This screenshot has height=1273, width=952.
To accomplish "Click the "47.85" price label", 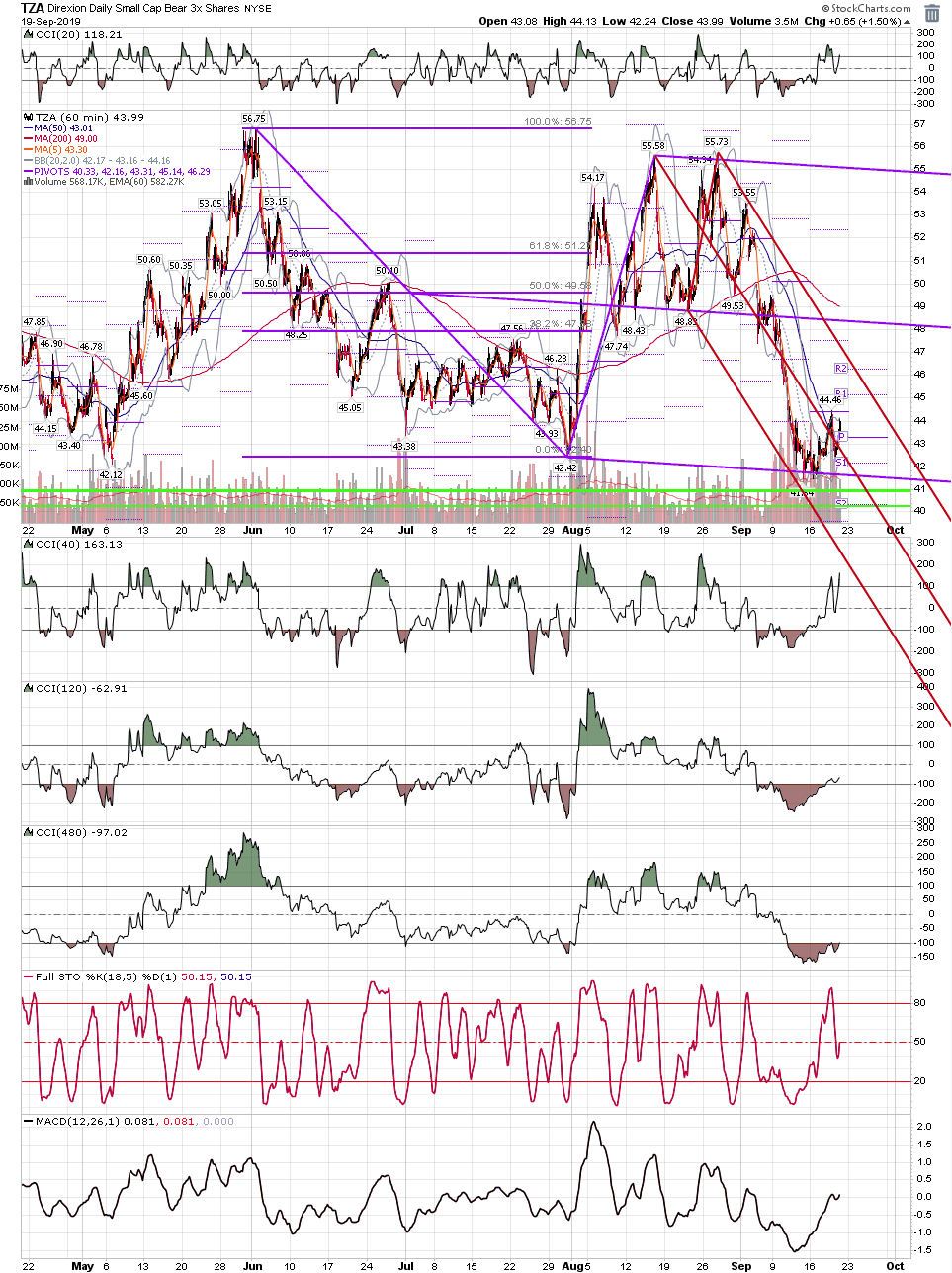I will [x=35, y=322].
